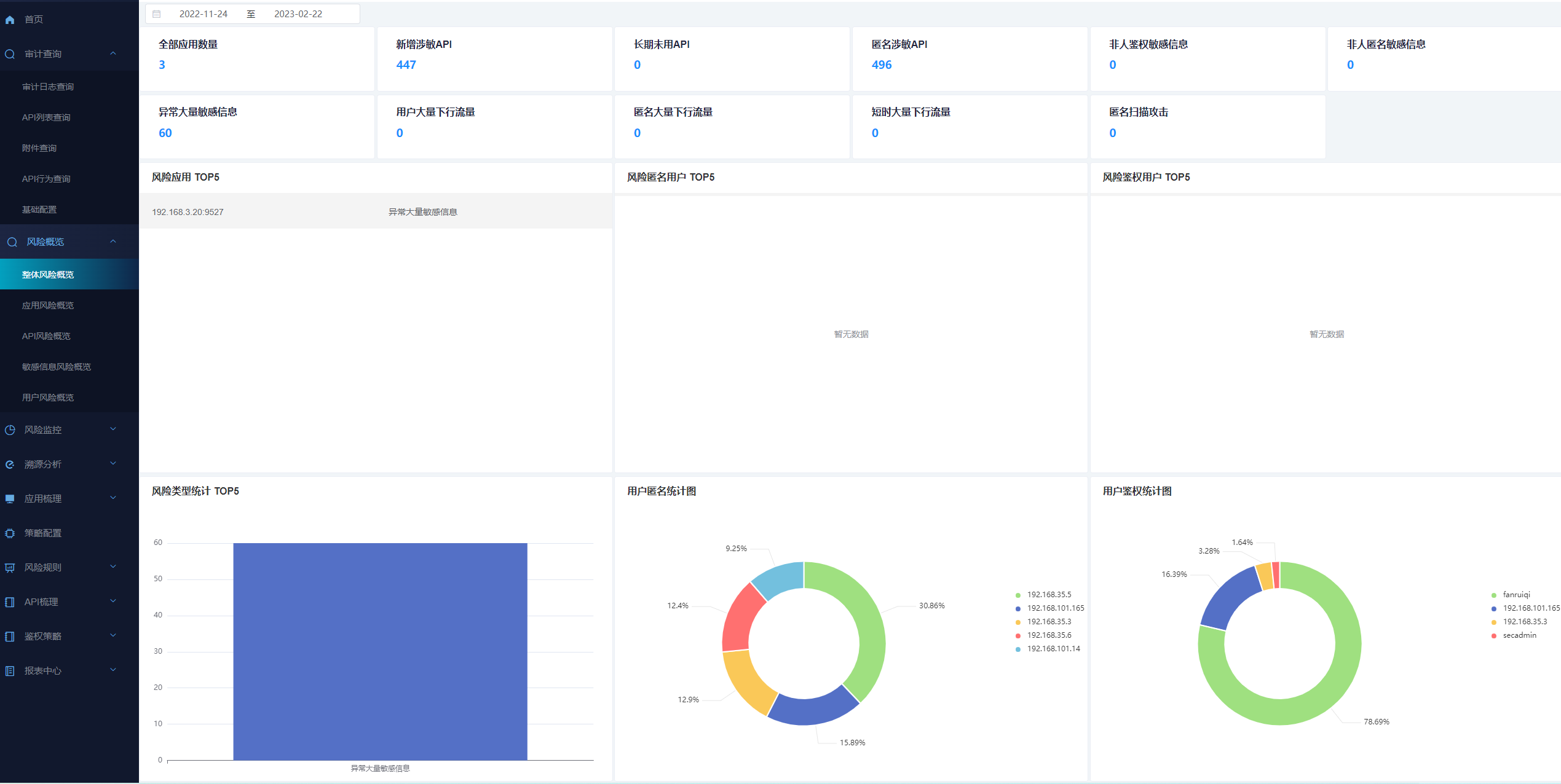Open 附件查询 menu item

pyautogui.click(x=69, y=148)
